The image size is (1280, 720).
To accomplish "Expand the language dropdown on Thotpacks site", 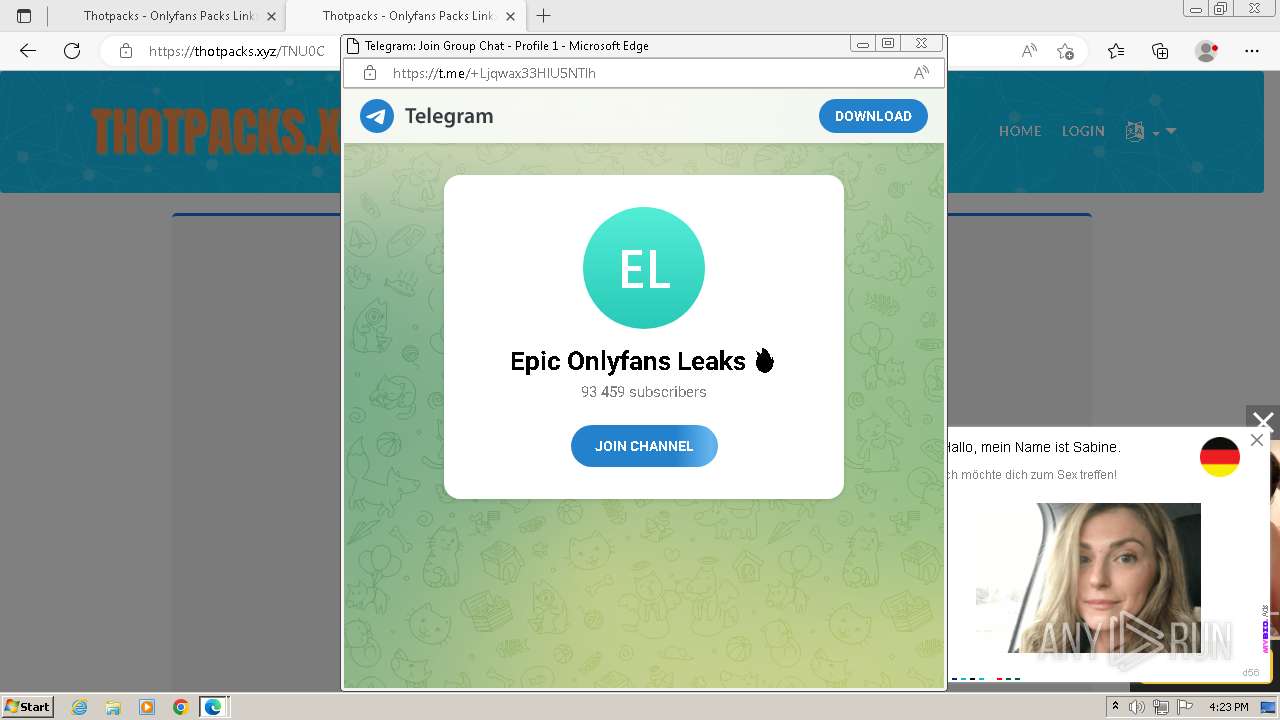I will [1150, 131].
